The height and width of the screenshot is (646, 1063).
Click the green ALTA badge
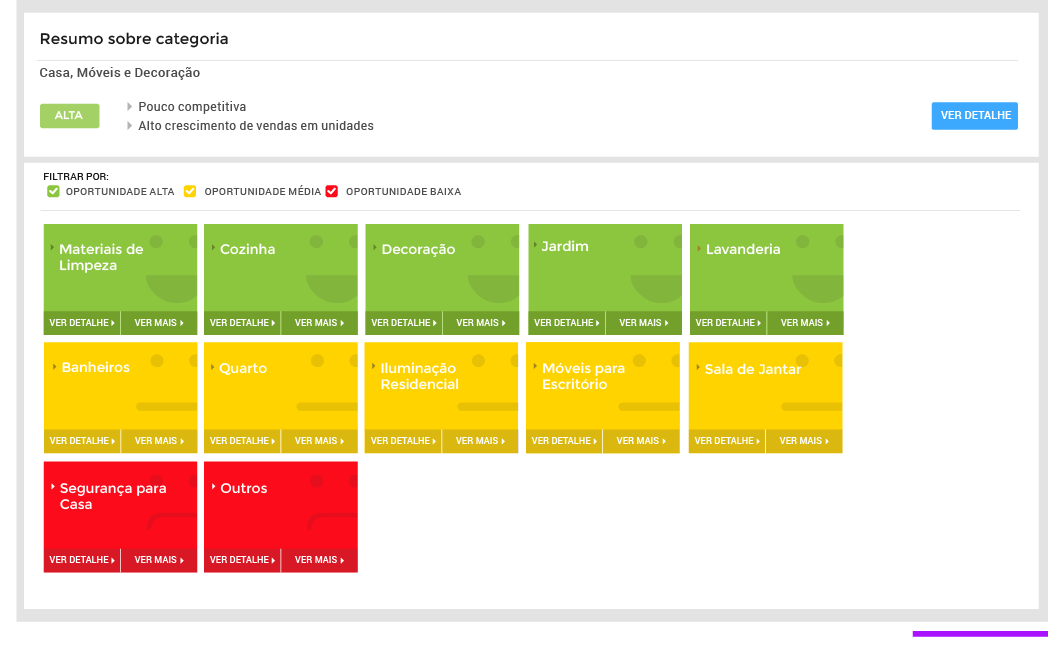69,116
